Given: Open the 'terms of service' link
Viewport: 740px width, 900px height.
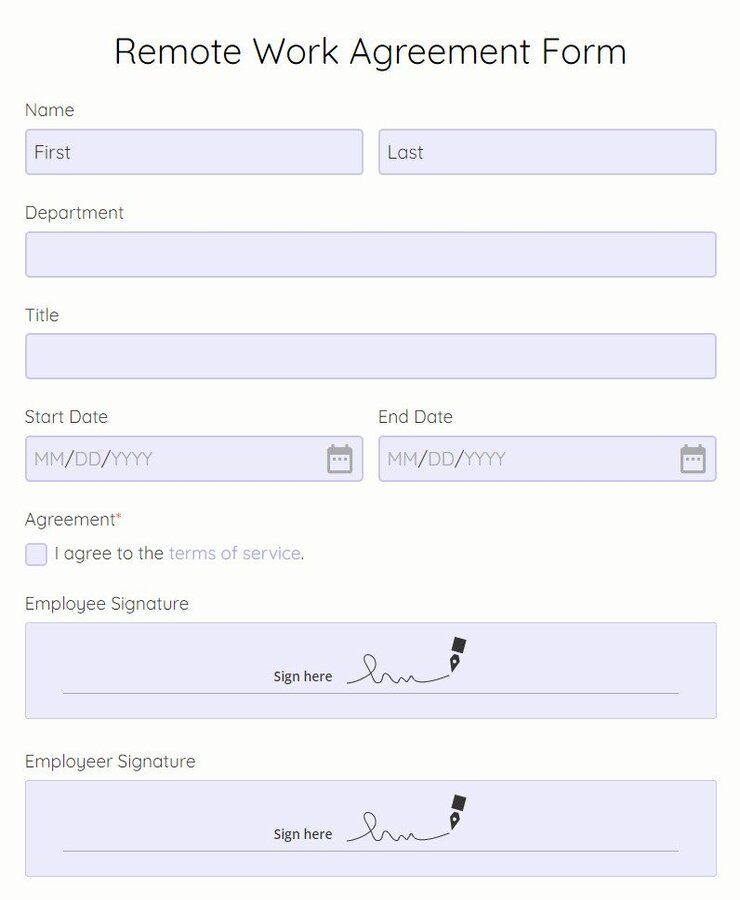Looking at the screenshot, I should click(236, 554).
